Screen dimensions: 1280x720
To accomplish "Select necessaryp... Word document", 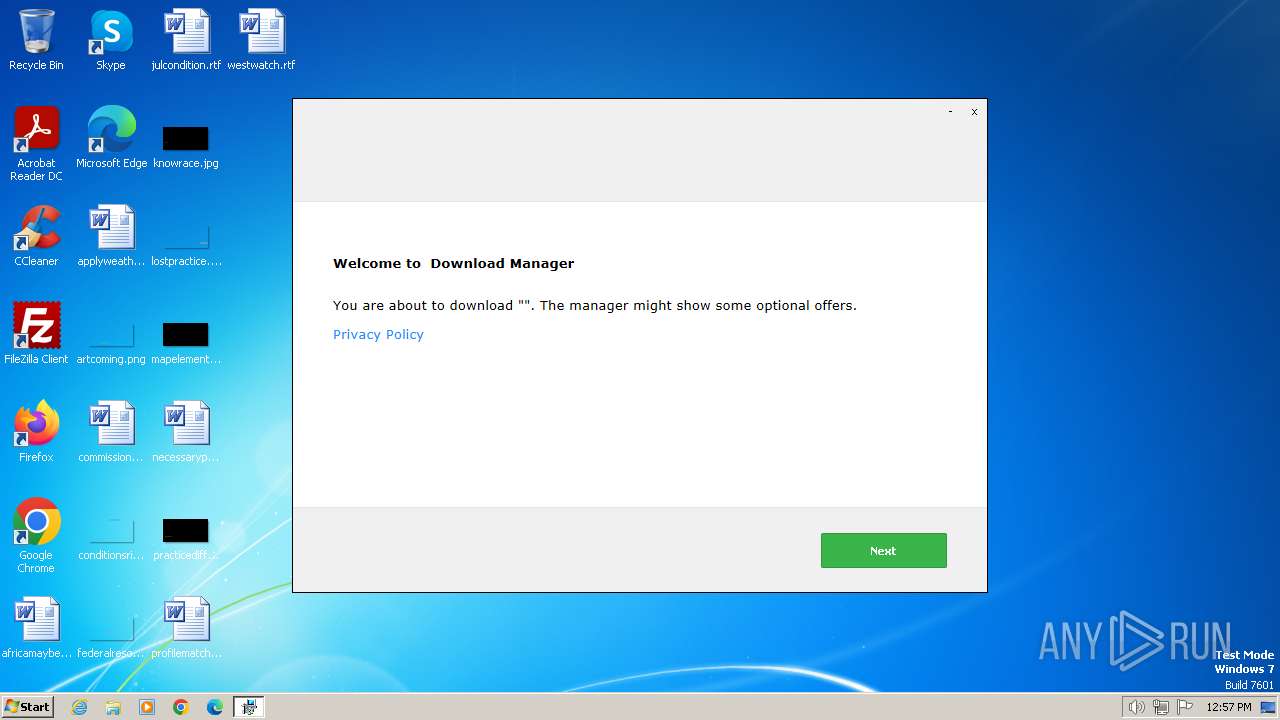I will click(x=186, y=432).
